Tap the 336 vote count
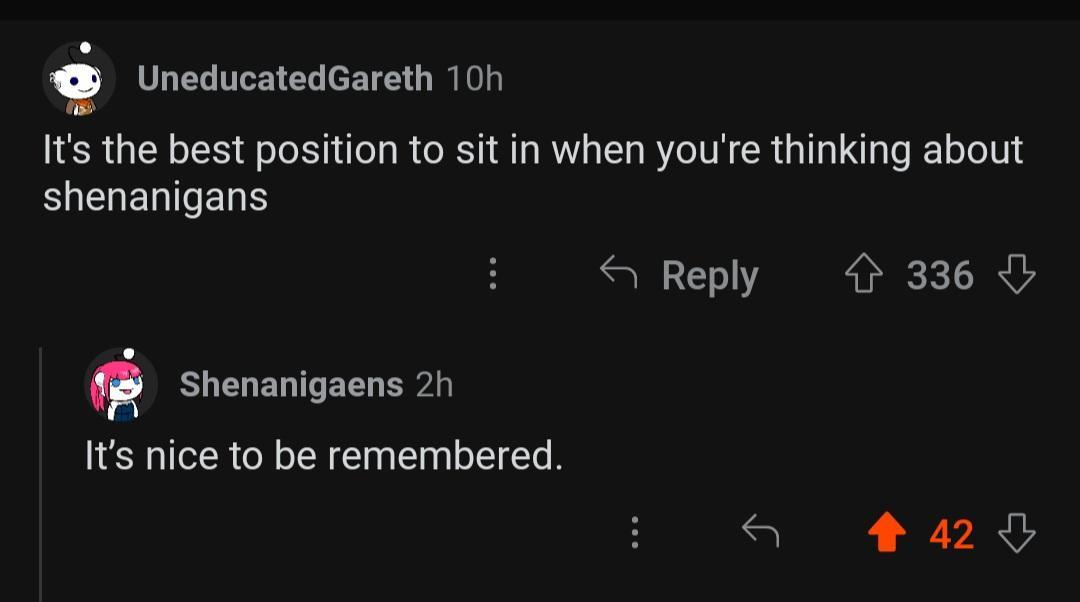 click(x=940, y=275)
